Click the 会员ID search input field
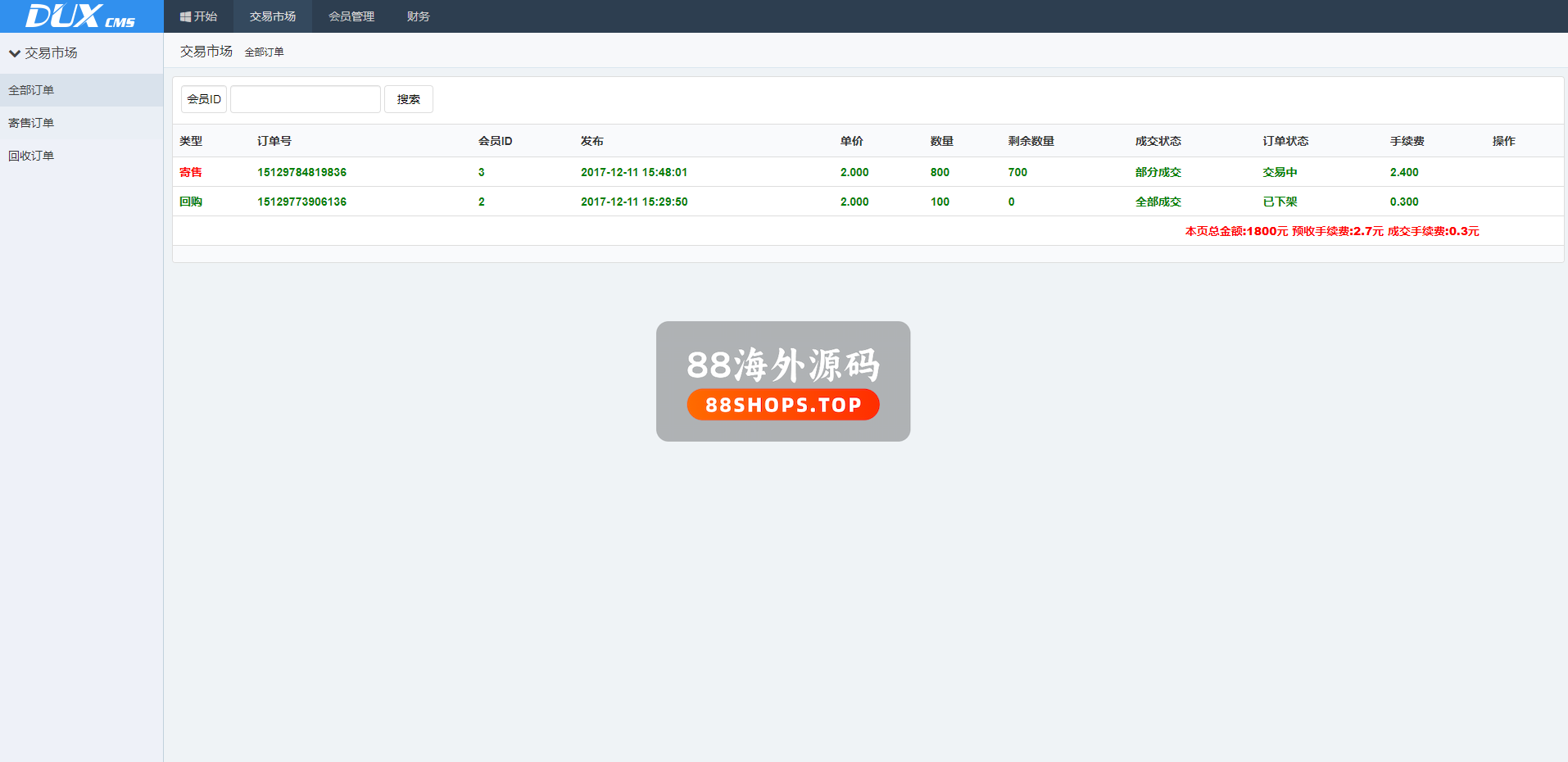The height and width of the screenshot is (762, 1568). click(x=305, y=99)
